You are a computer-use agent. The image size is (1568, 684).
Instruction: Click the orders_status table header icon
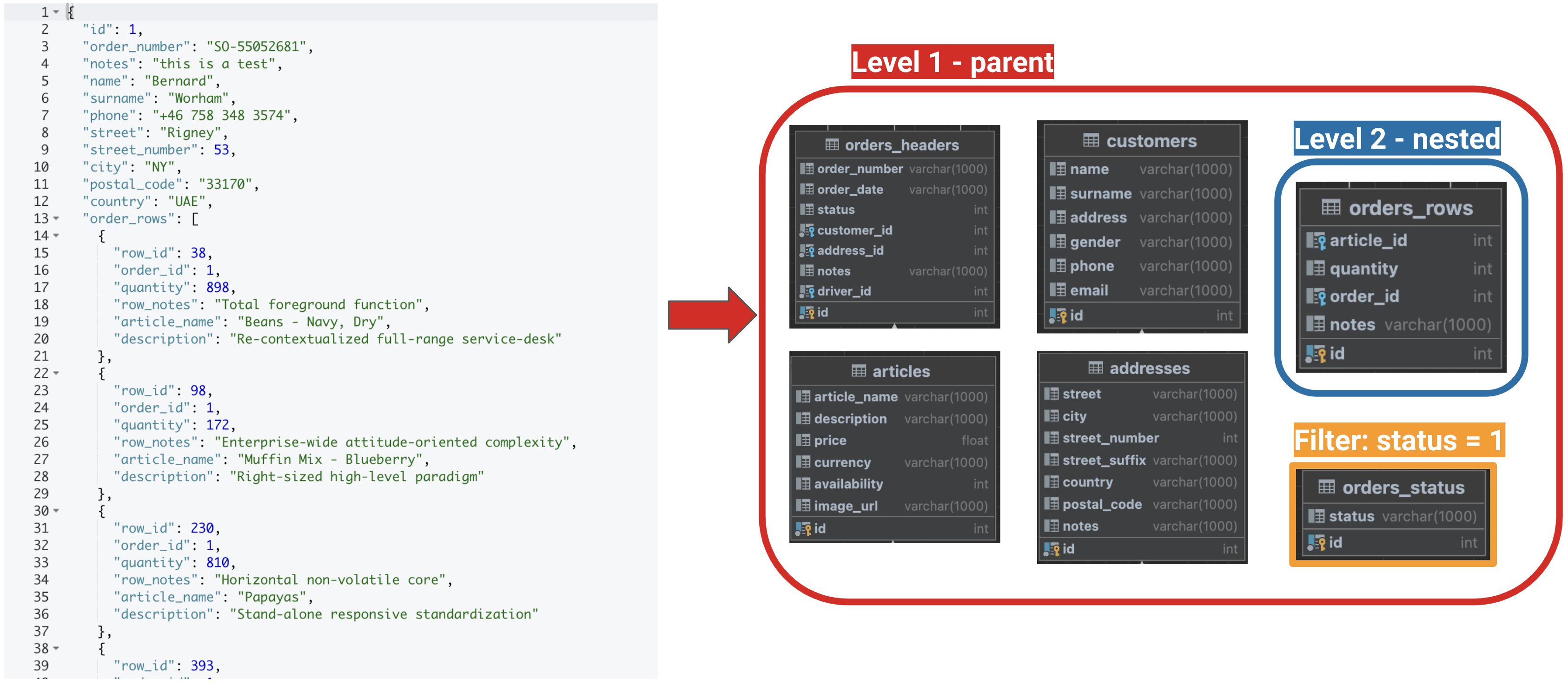tap(1326, 487)
